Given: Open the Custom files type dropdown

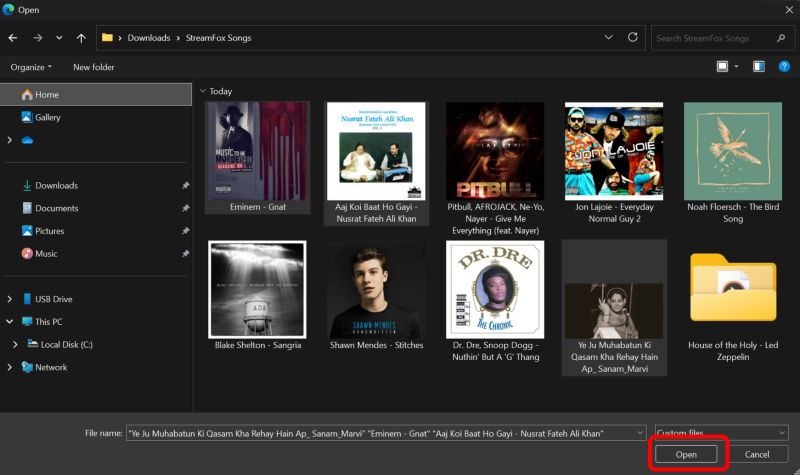Looking at the screenshot, I should (720, 433).
